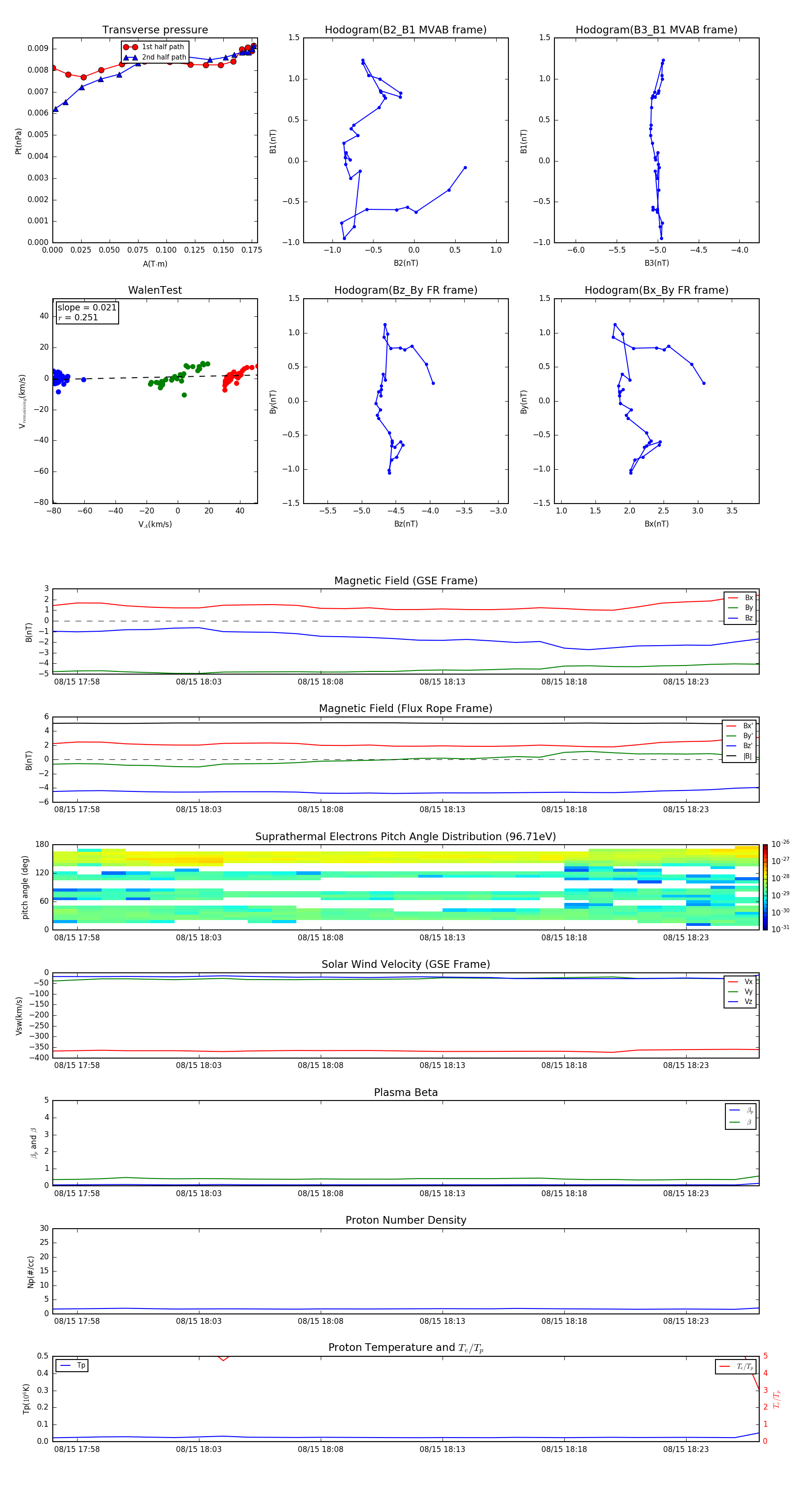Click the 'Magnetic Field (Flux Rope Frame)' title
The height and width of the screenshot is (1489, 812).
[406, 709]
